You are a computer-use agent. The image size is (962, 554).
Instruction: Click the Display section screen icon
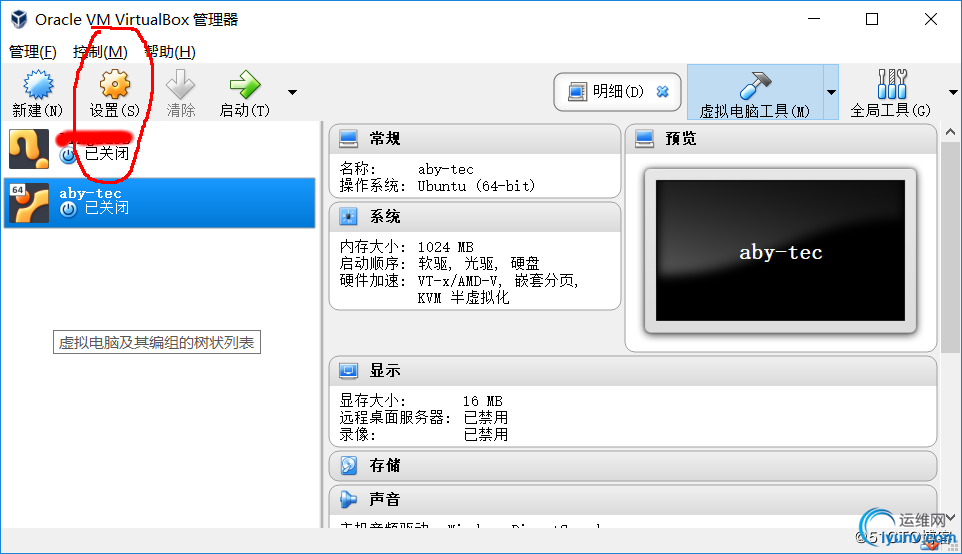pos(348,371)
